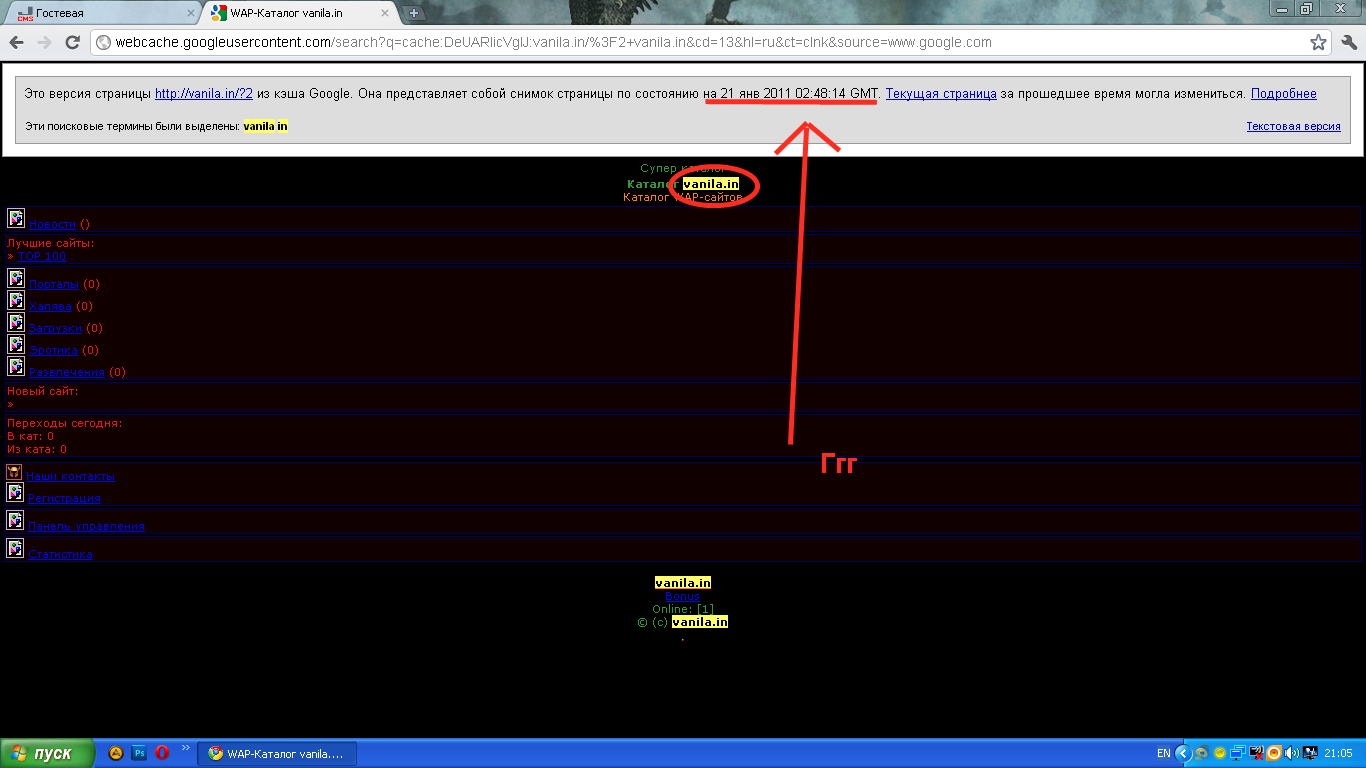Viewport: 1366px width, 768px height.
Task: Open the Загрузки category
Action: tap(56, 328)
